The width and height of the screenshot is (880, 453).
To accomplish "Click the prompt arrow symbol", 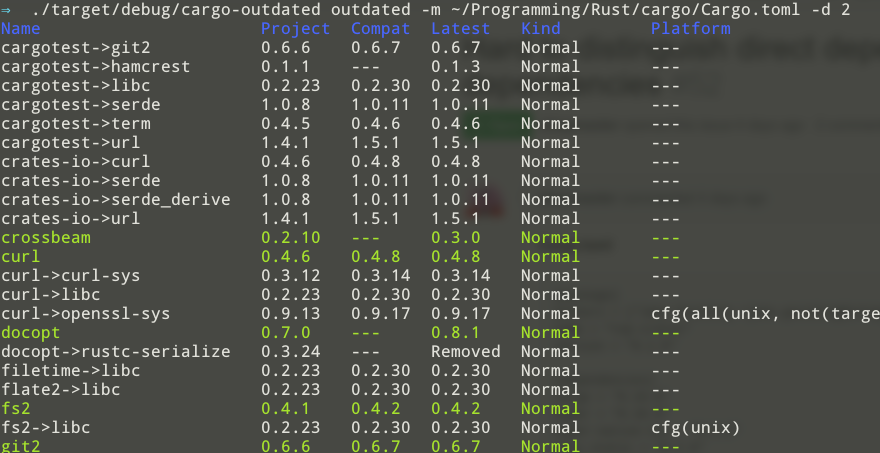I will coord(6,10).
